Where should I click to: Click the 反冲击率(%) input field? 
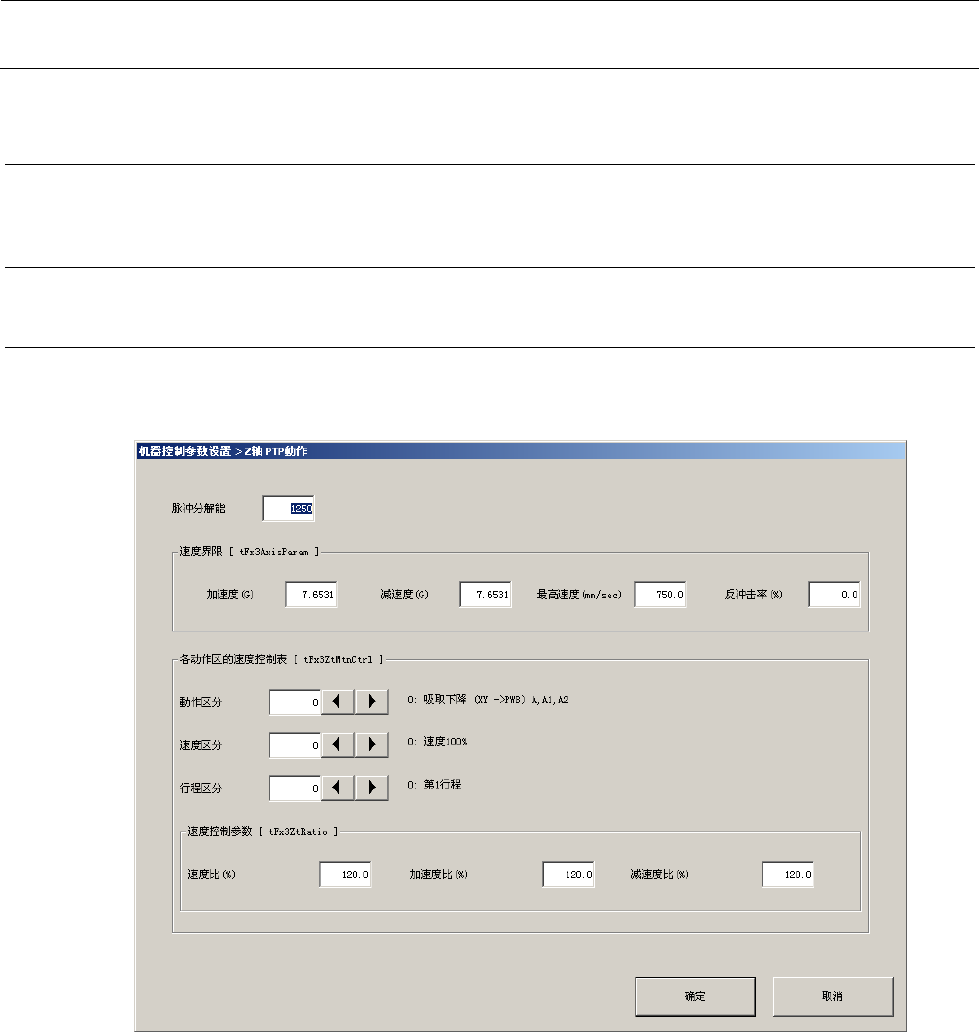[x=834, y=594]
